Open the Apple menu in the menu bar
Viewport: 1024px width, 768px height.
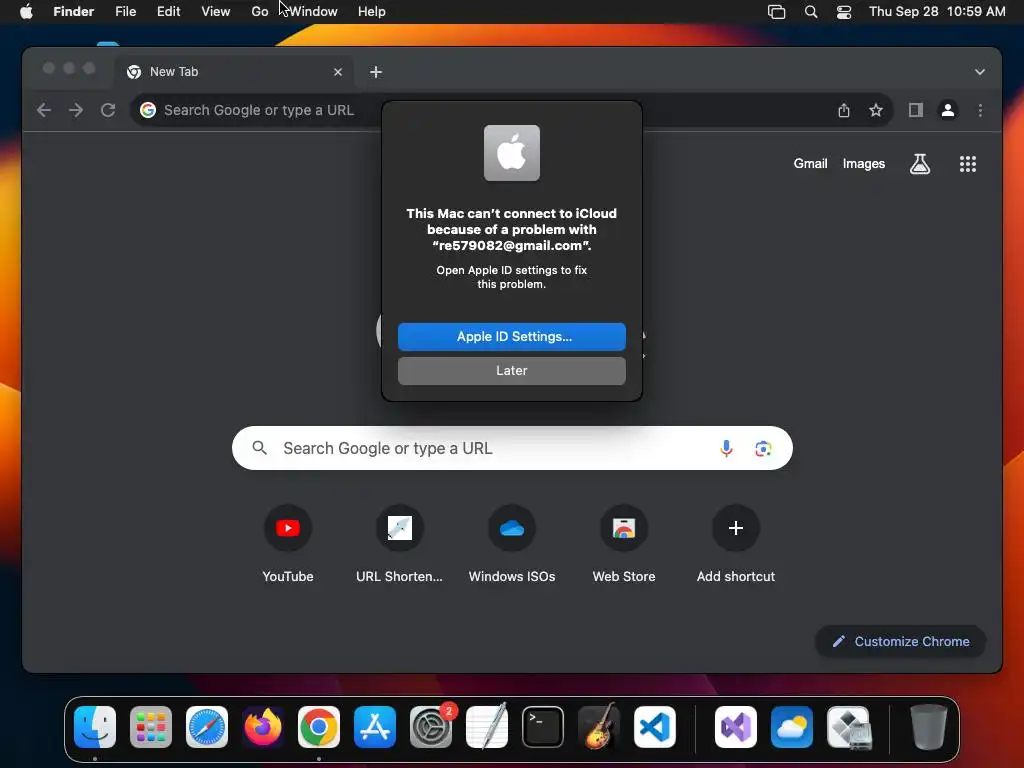click(26, 11)
